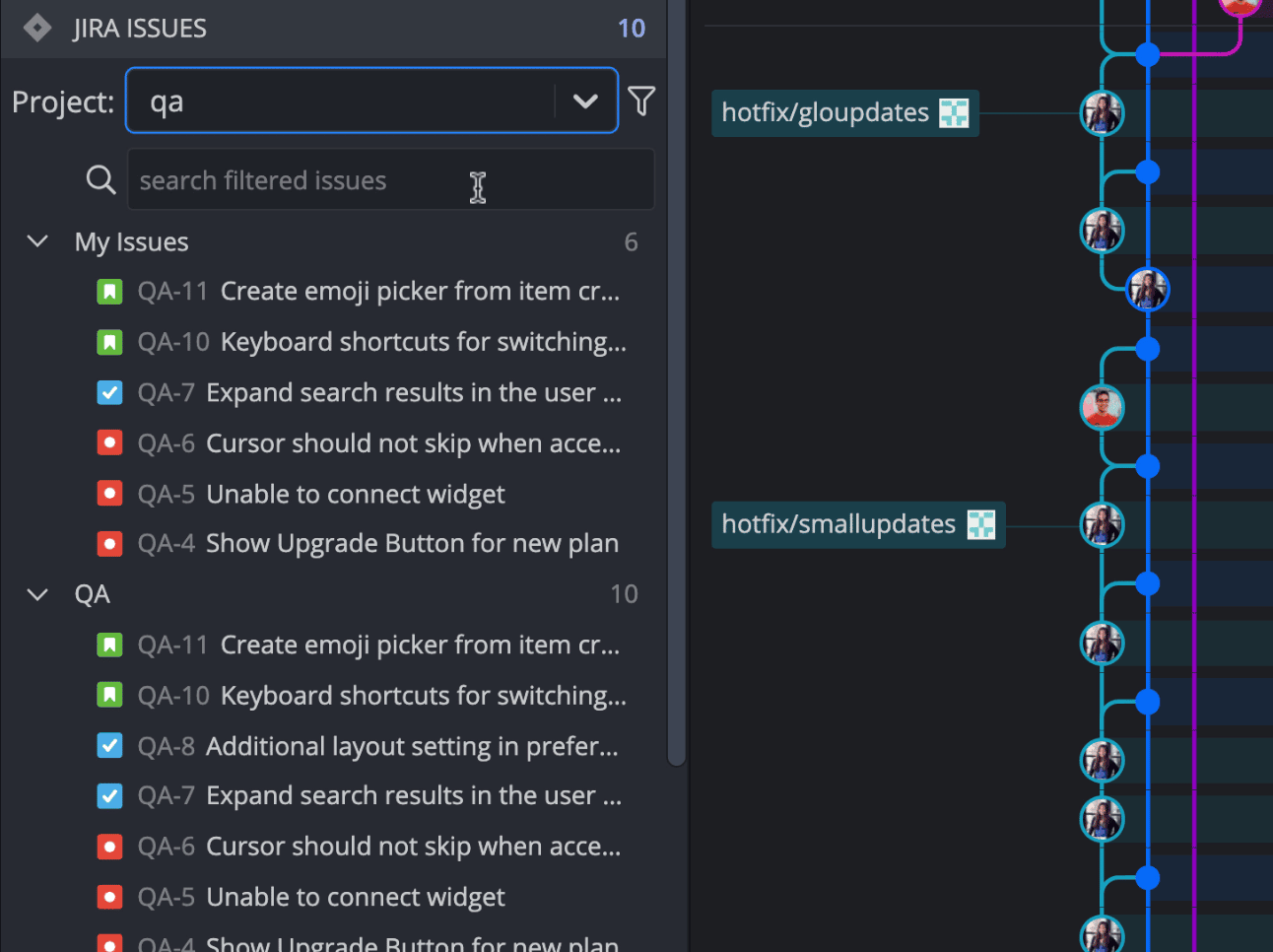Image resolution: width=1273 pixels, height=952 pixels.
Task: Select the hotfix/smallupdates branch label
Action: click(x=837, y=524)
